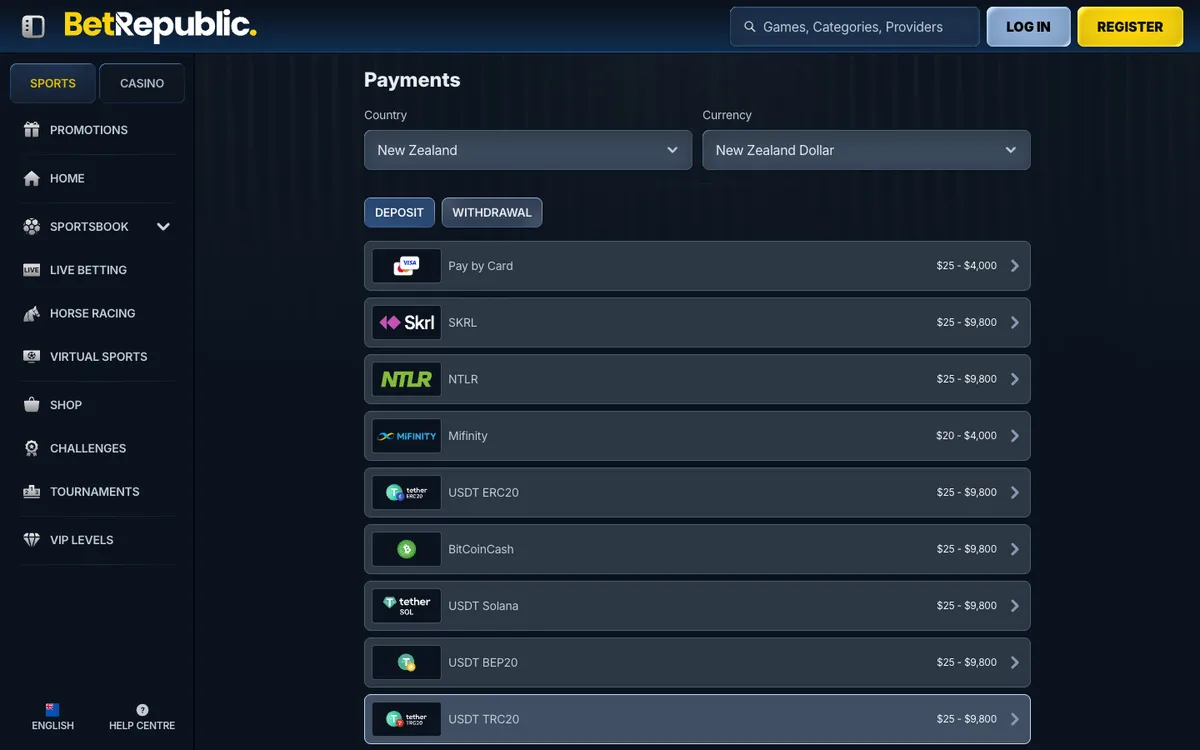Click the Pay by Card Visa logo

(407, 266)
